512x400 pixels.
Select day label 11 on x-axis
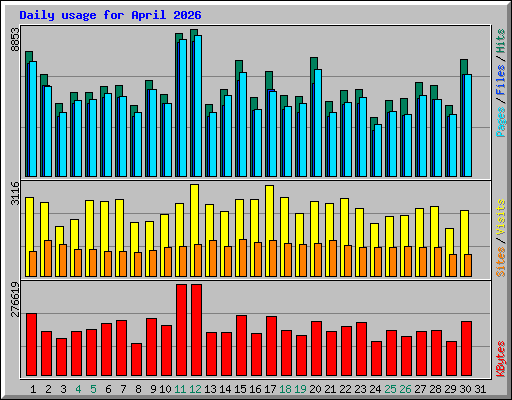180,389
